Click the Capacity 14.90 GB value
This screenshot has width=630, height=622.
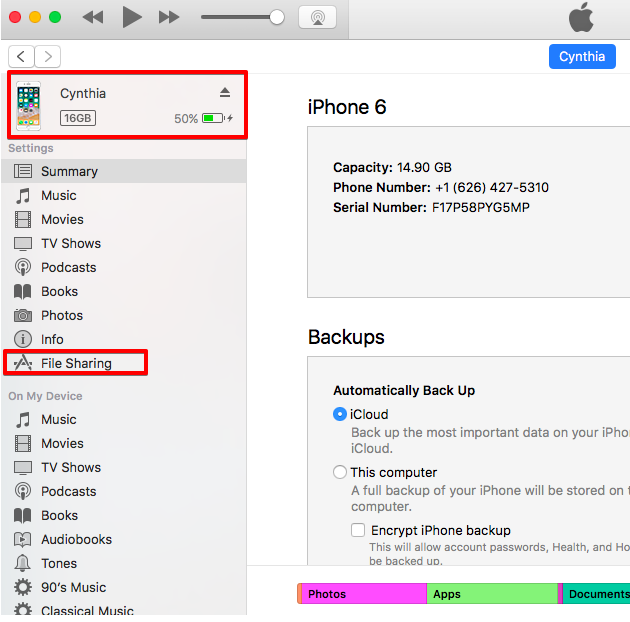pos(424,167)
